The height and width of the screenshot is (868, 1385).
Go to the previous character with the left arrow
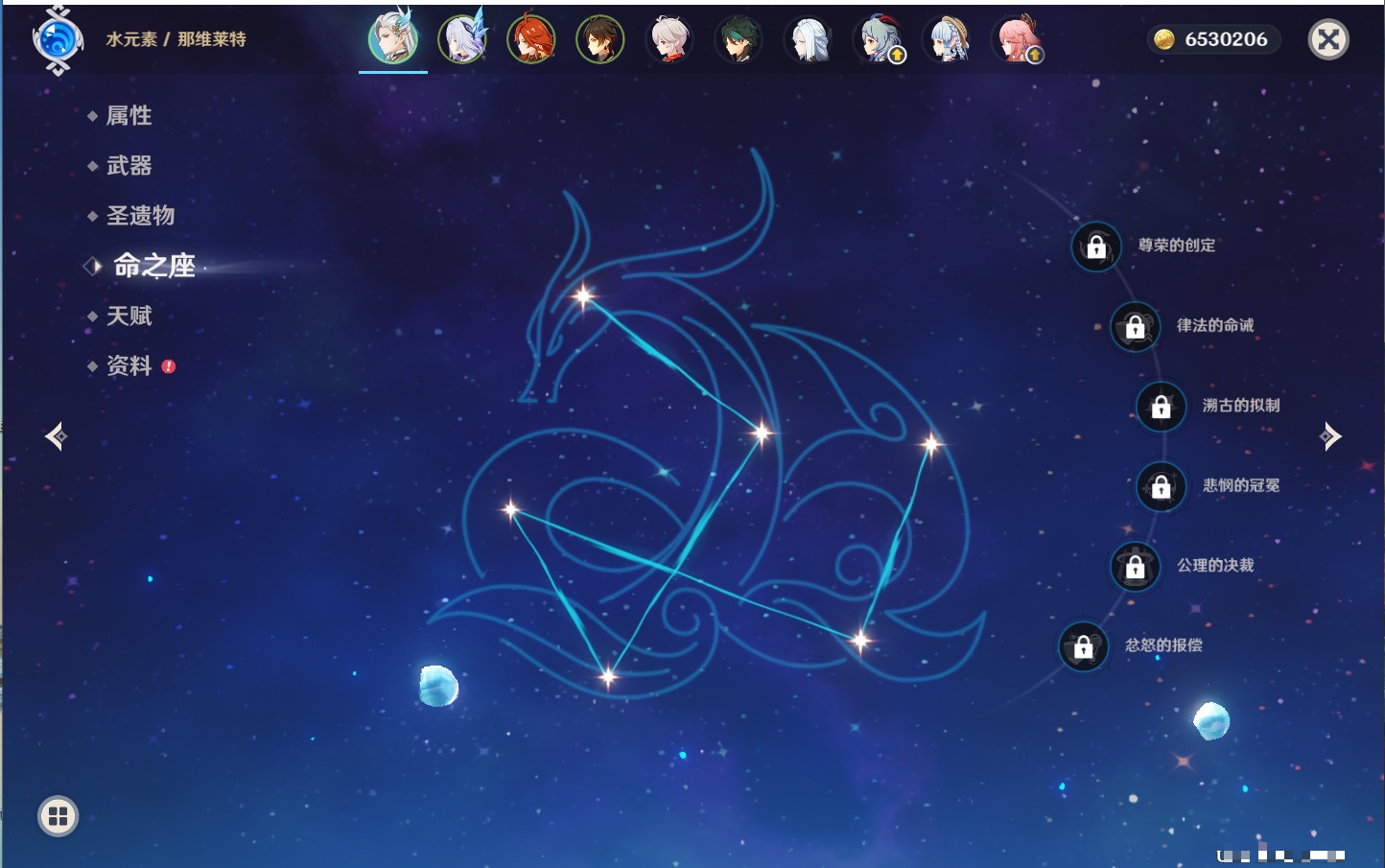click(x=57, y=436)
